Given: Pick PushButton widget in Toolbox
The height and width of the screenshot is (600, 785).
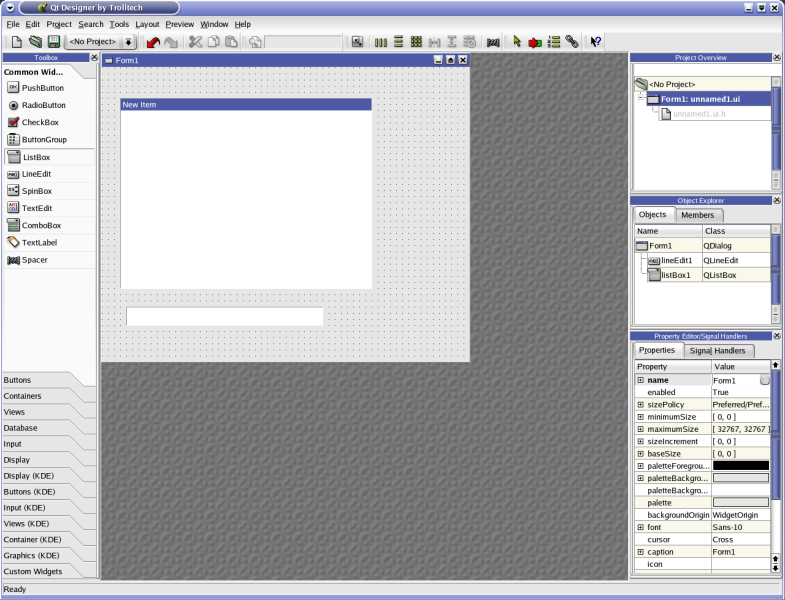Looking at the screenshot, I should click(49, 88).
